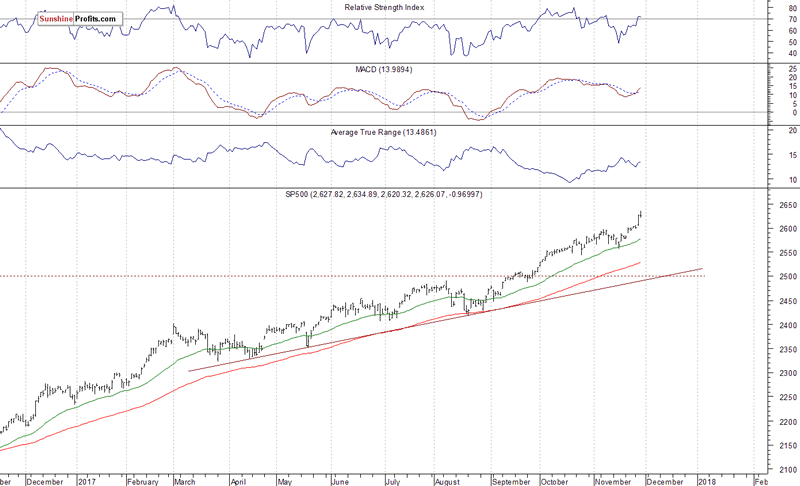Click the 2150 price axis label
Screen dimensions: 800x486
[x=789, y=446]
